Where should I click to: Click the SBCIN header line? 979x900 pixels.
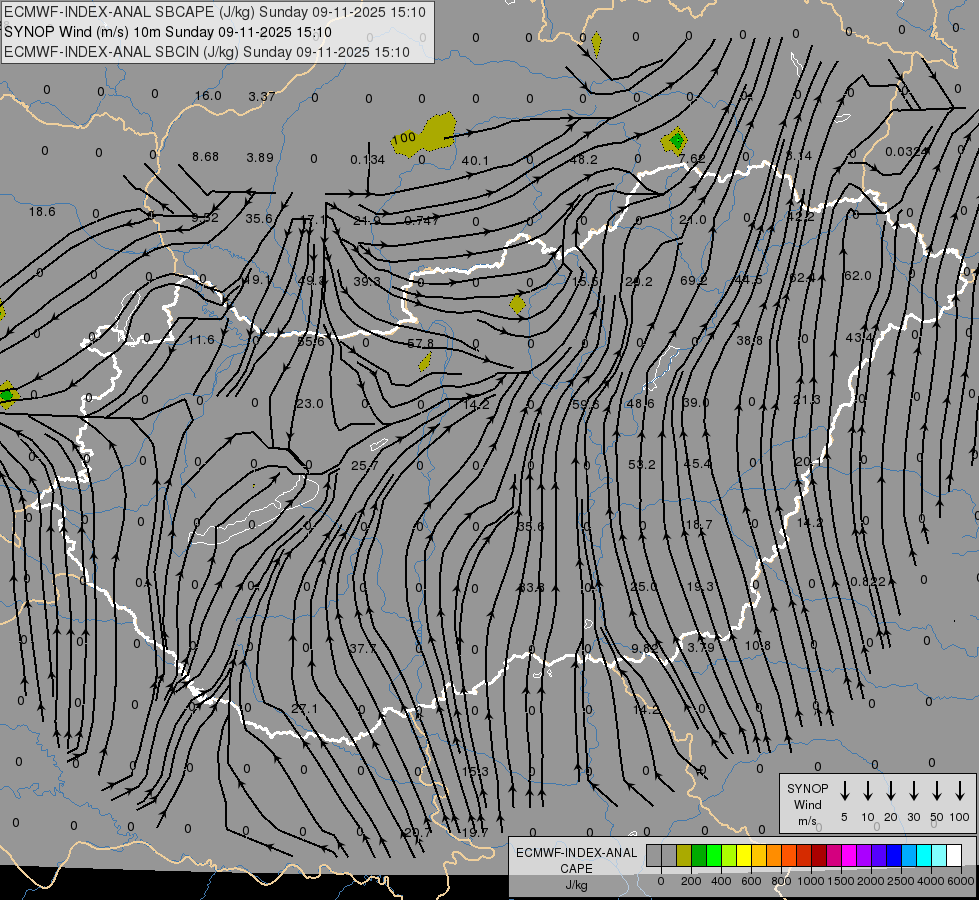207,52
